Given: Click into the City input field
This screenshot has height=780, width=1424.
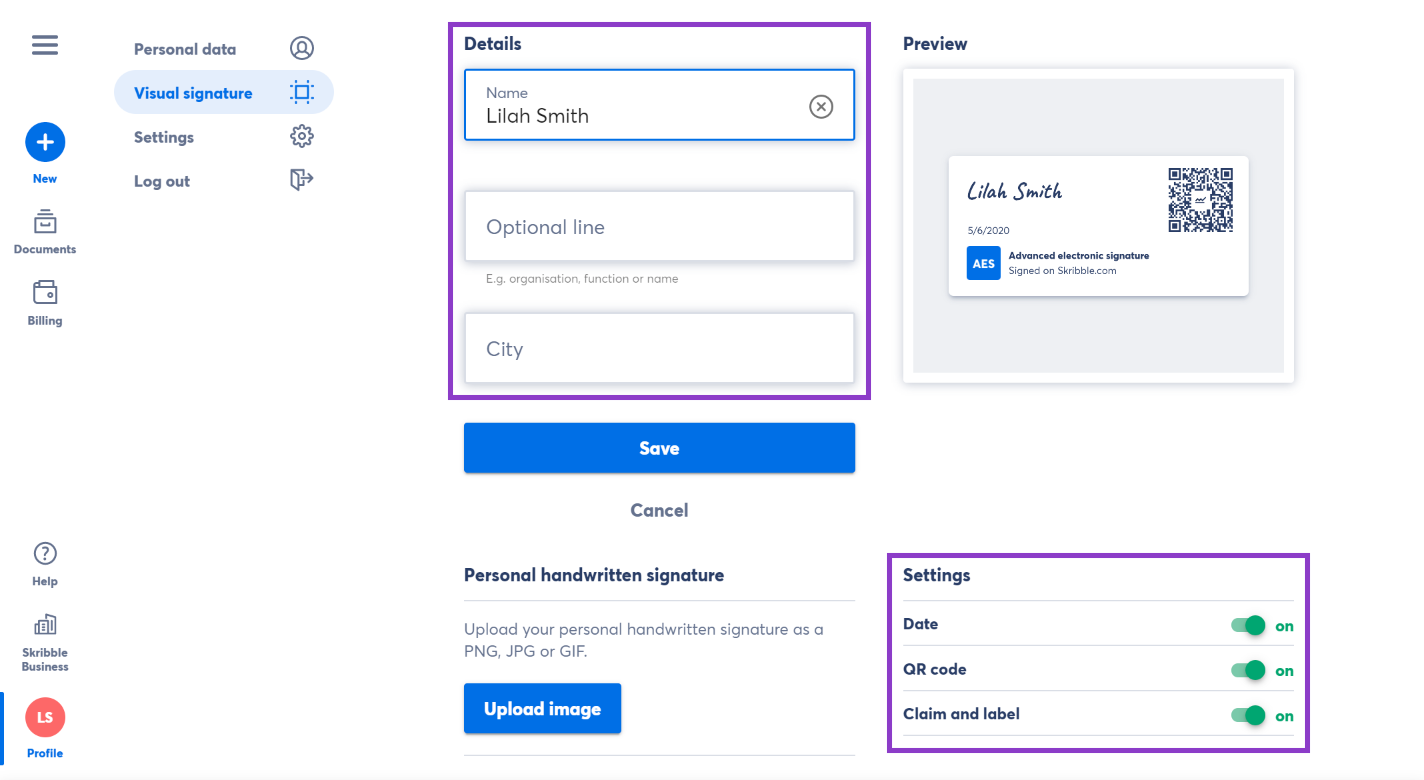Looking at the screenshot, I should (659, 349).
